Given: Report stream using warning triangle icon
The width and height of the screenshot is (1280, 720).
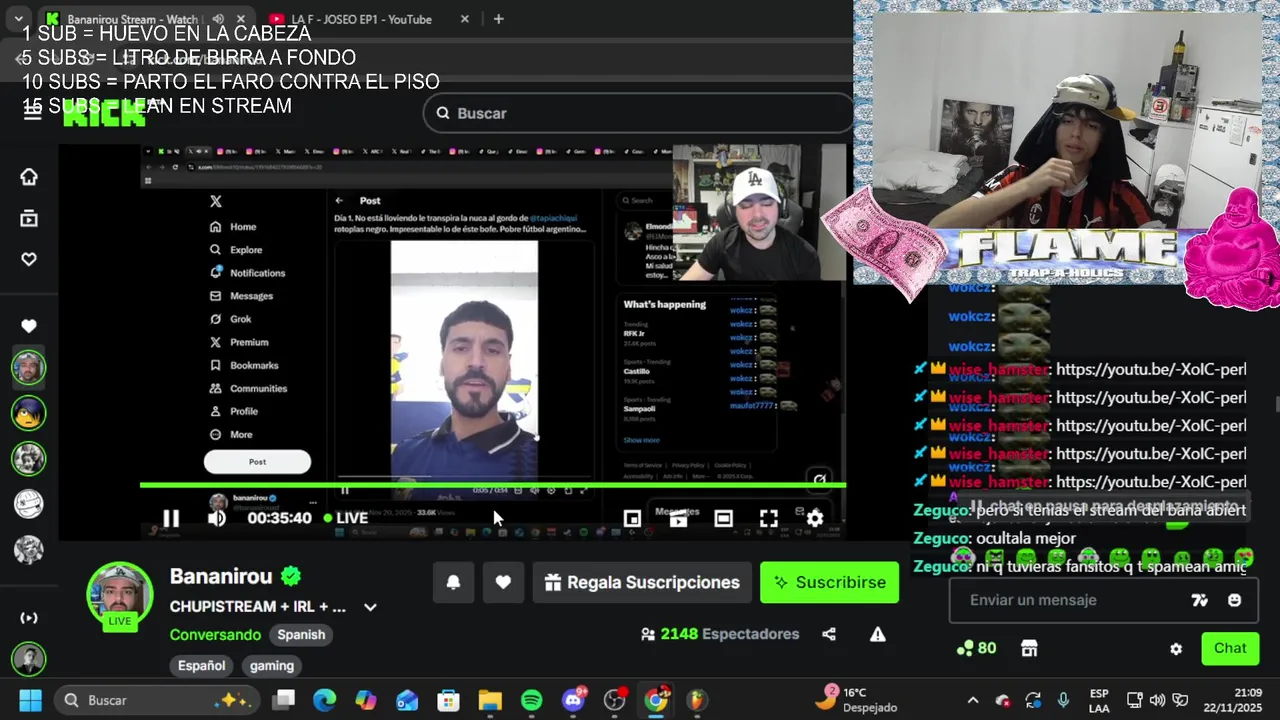Looking at the screenshot, I should point(877,634).
